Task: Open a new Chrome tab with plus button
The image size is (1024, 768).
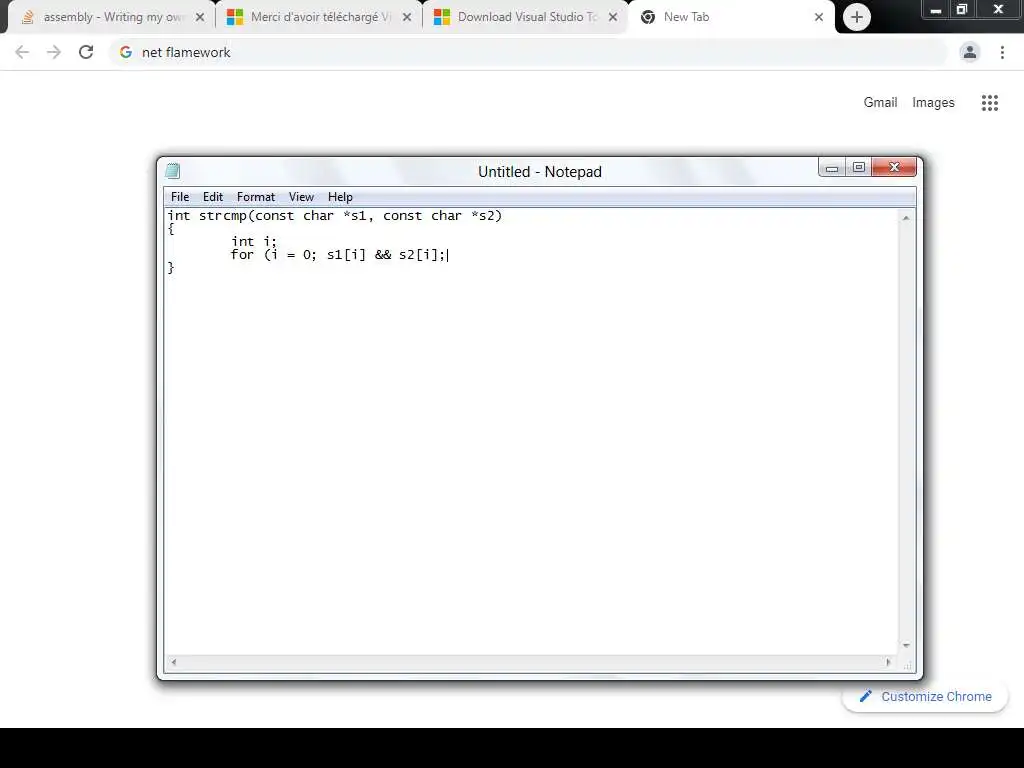Action: 857,18
